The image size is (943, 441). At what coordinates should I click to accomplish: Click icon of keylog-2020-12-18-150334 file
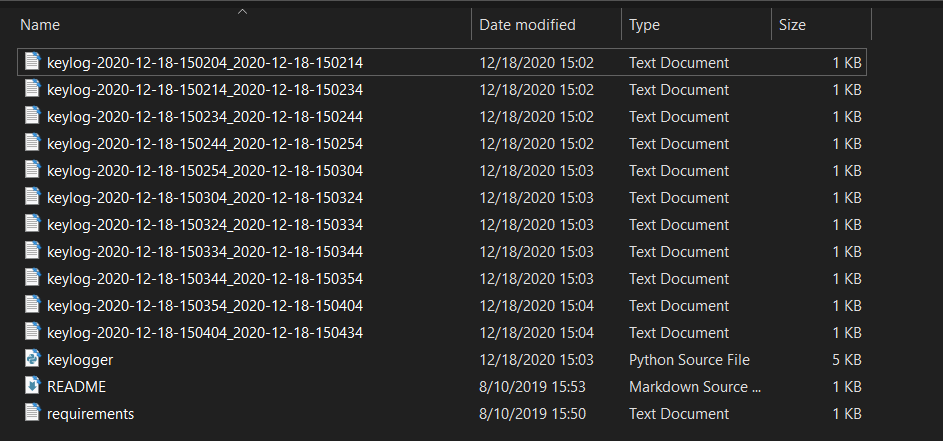[x=31, y=251]
